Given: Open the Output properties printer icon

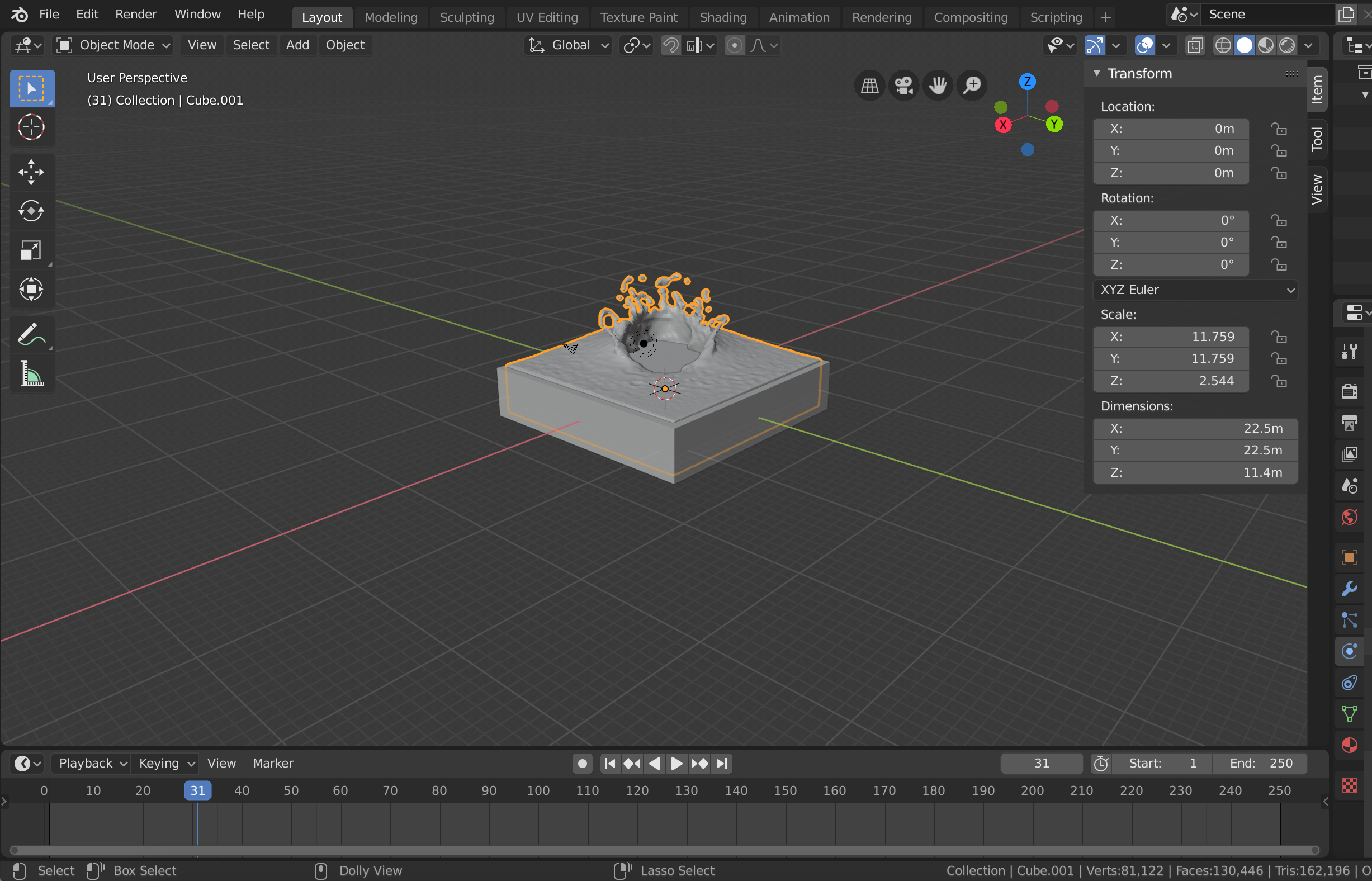Looking at the screenshot, I should (x=1350, y=423).
